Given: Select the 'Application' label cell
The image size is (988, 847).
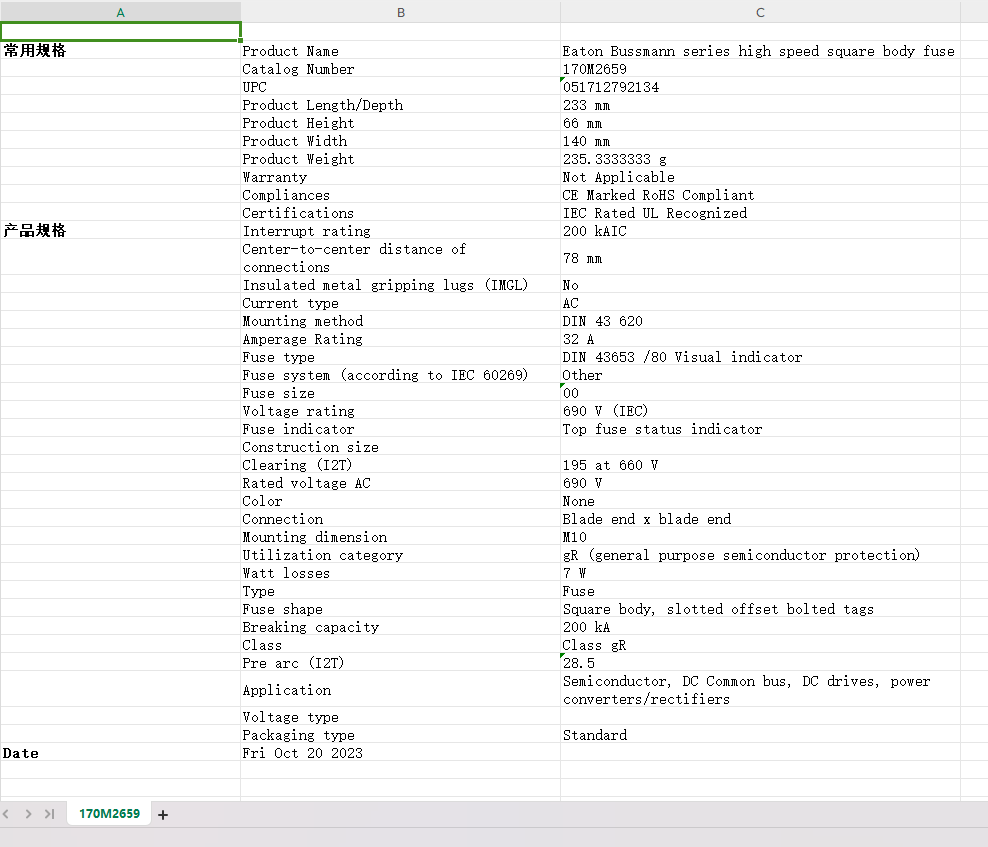Looking at the screenshot, I should (401, 690).
